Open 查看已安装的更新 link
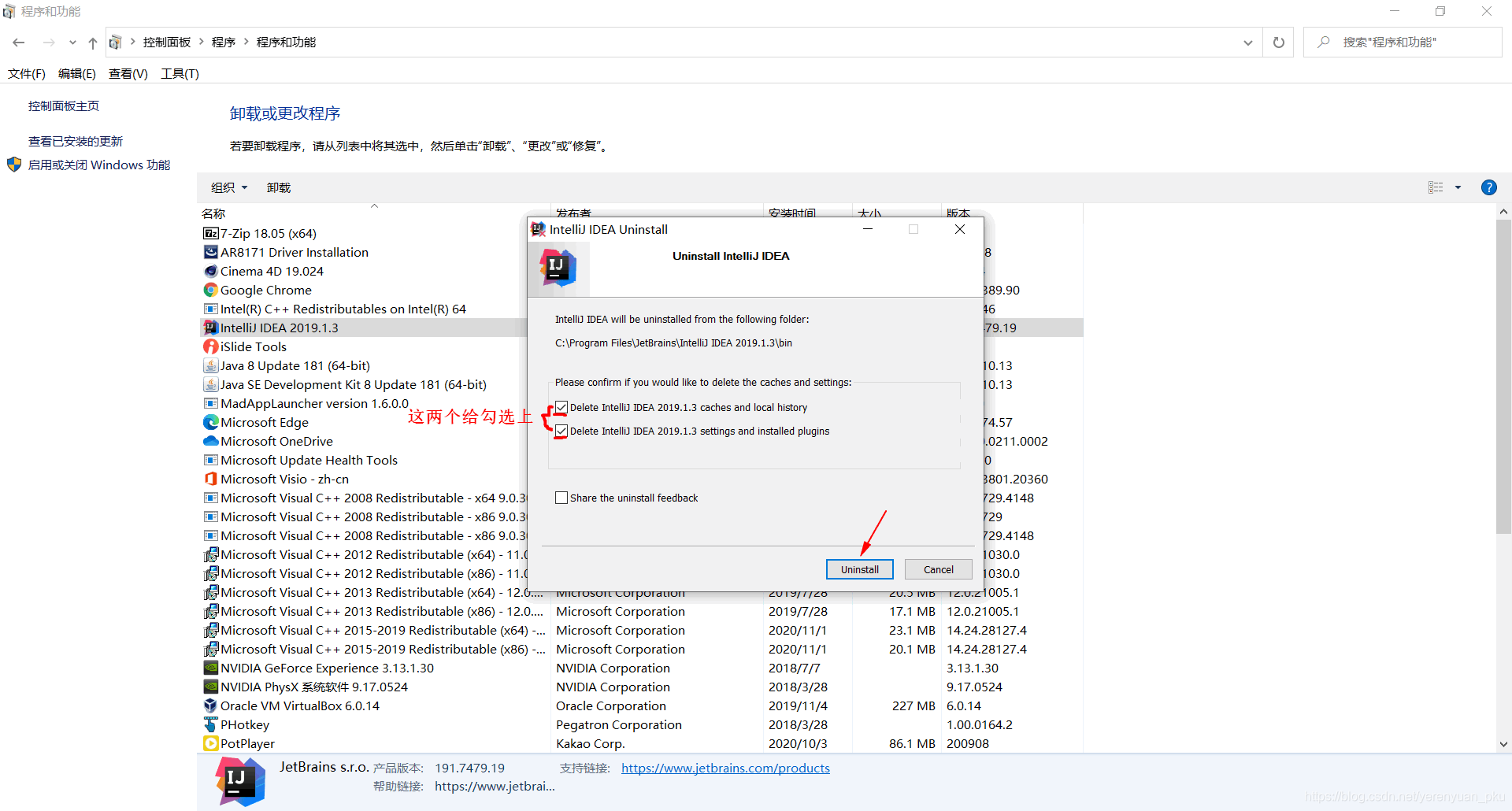 coord(76,141)
